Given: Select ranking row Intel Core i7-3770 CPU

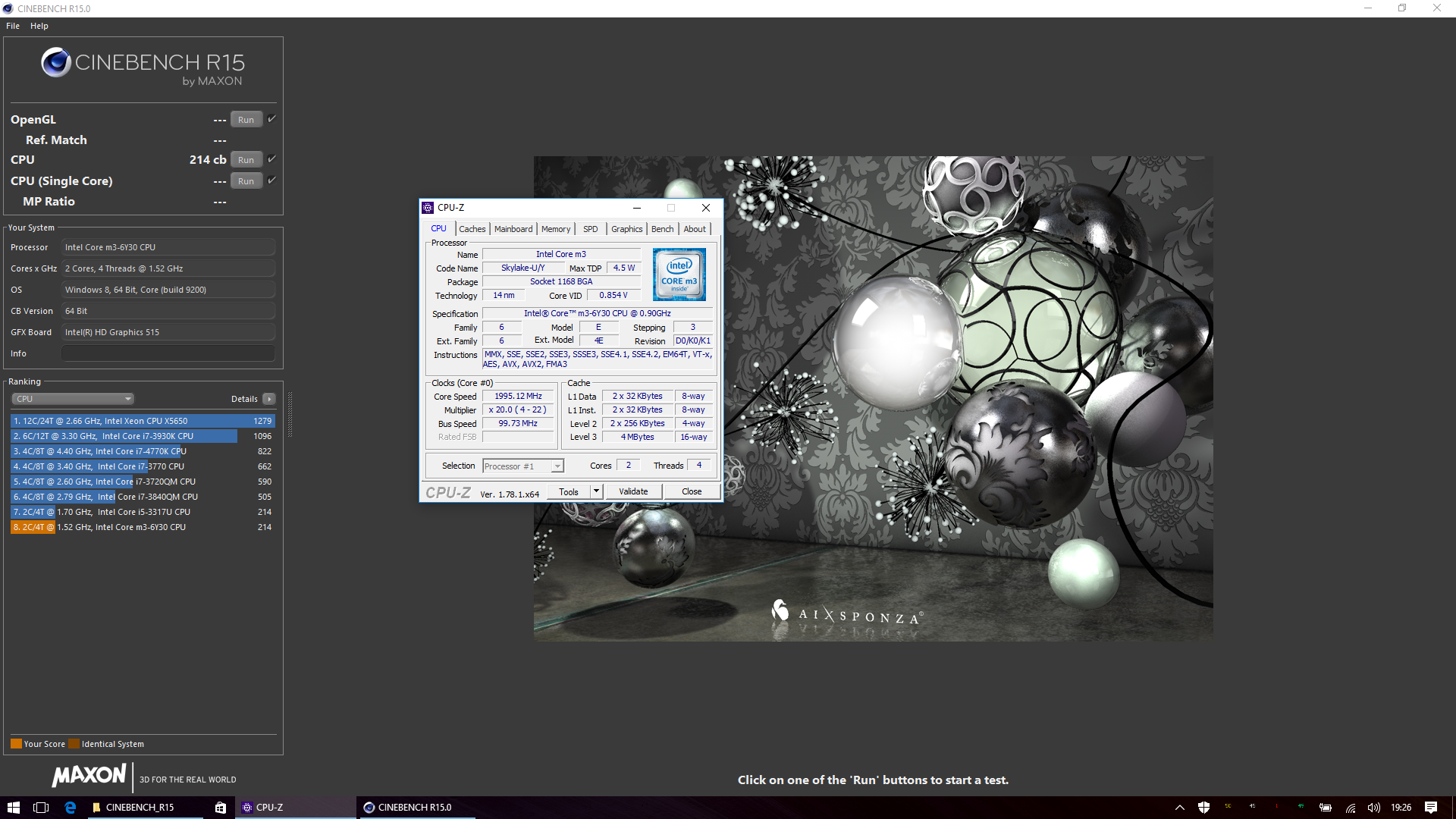Looking at the screenshot, I should tap(143, 466).
